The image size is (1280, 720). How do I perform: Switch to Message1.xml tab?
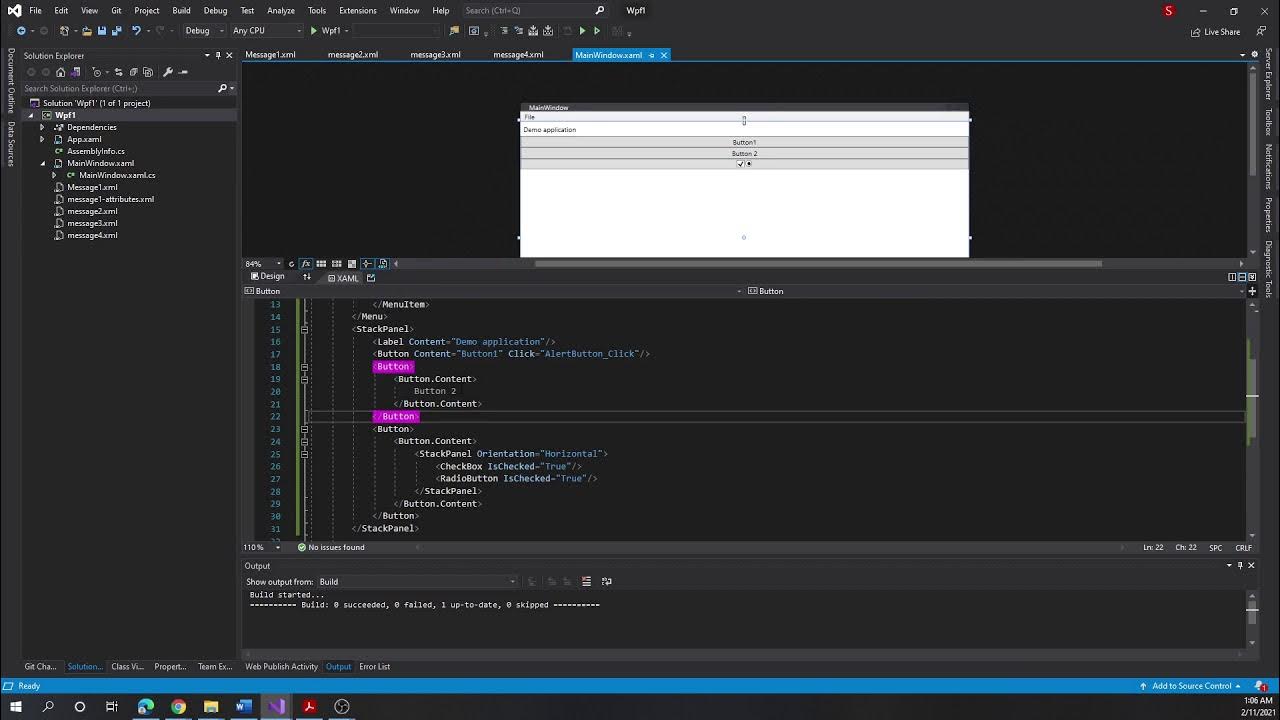(270, 55)
